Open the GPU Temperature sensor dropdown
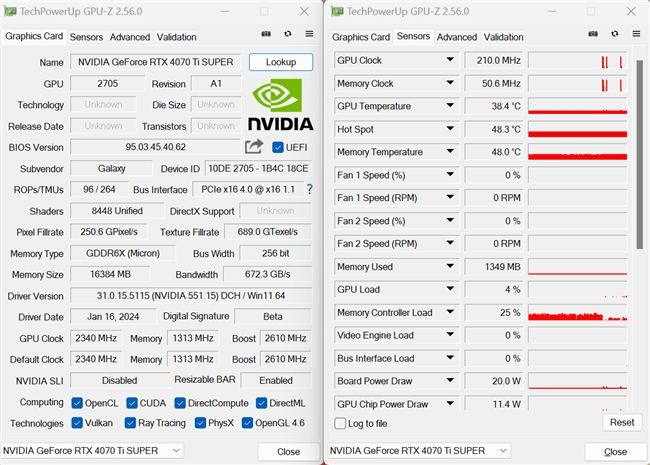The image size is (650, 465). (449, 106)
